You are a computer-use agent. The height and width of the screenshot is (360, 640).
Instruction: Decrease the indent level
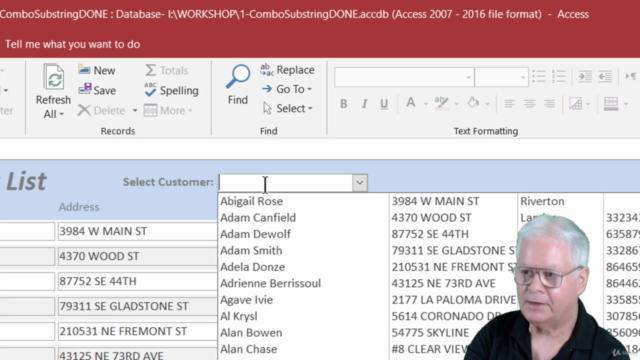605,76
